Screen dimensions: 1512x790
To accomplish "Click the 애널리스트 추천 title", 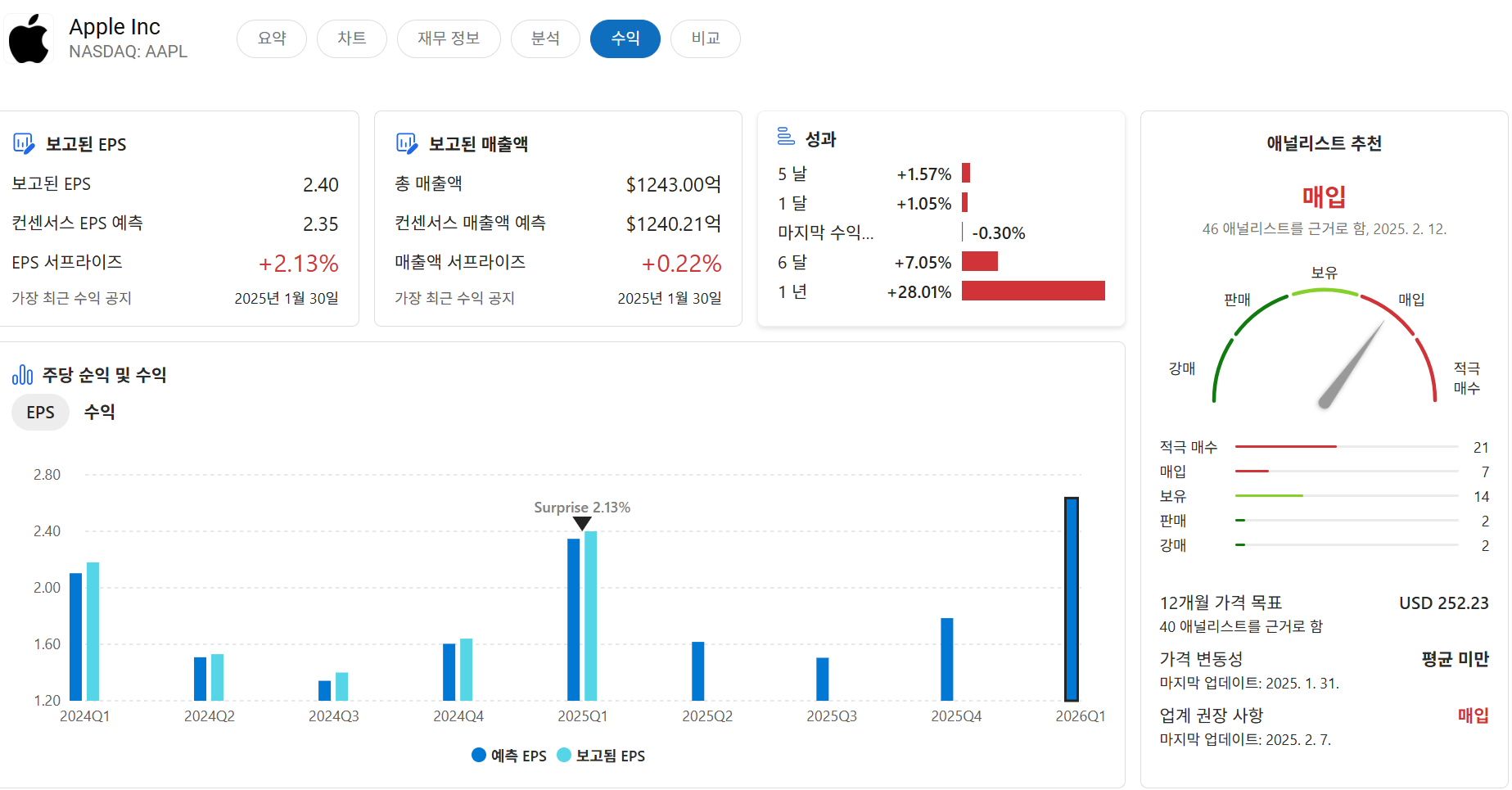I will 1324,143.
